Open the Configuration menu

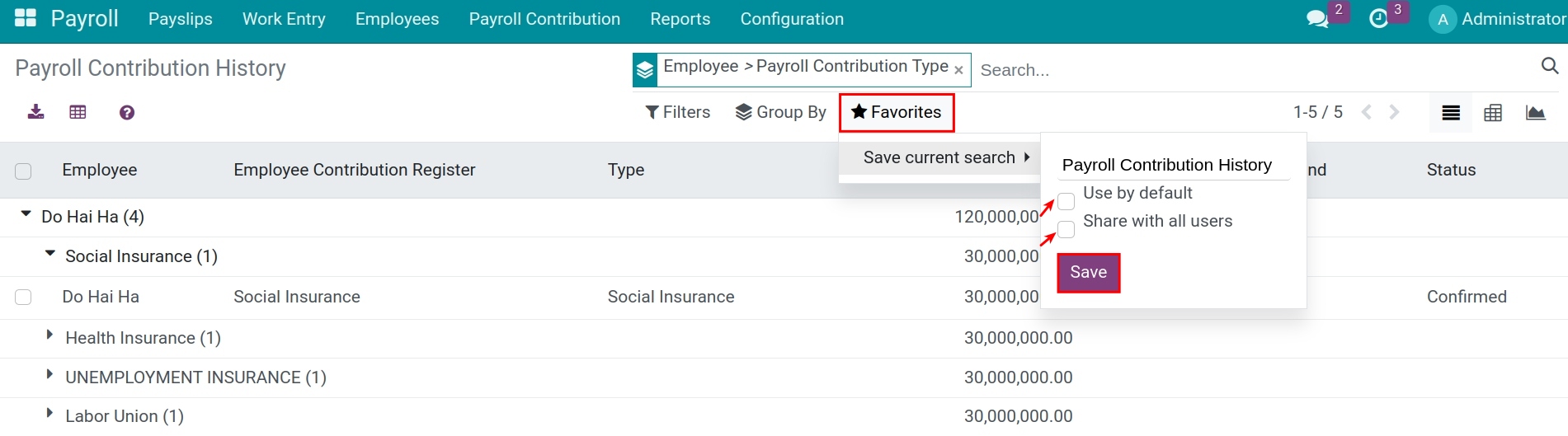[x=792, y=19]
